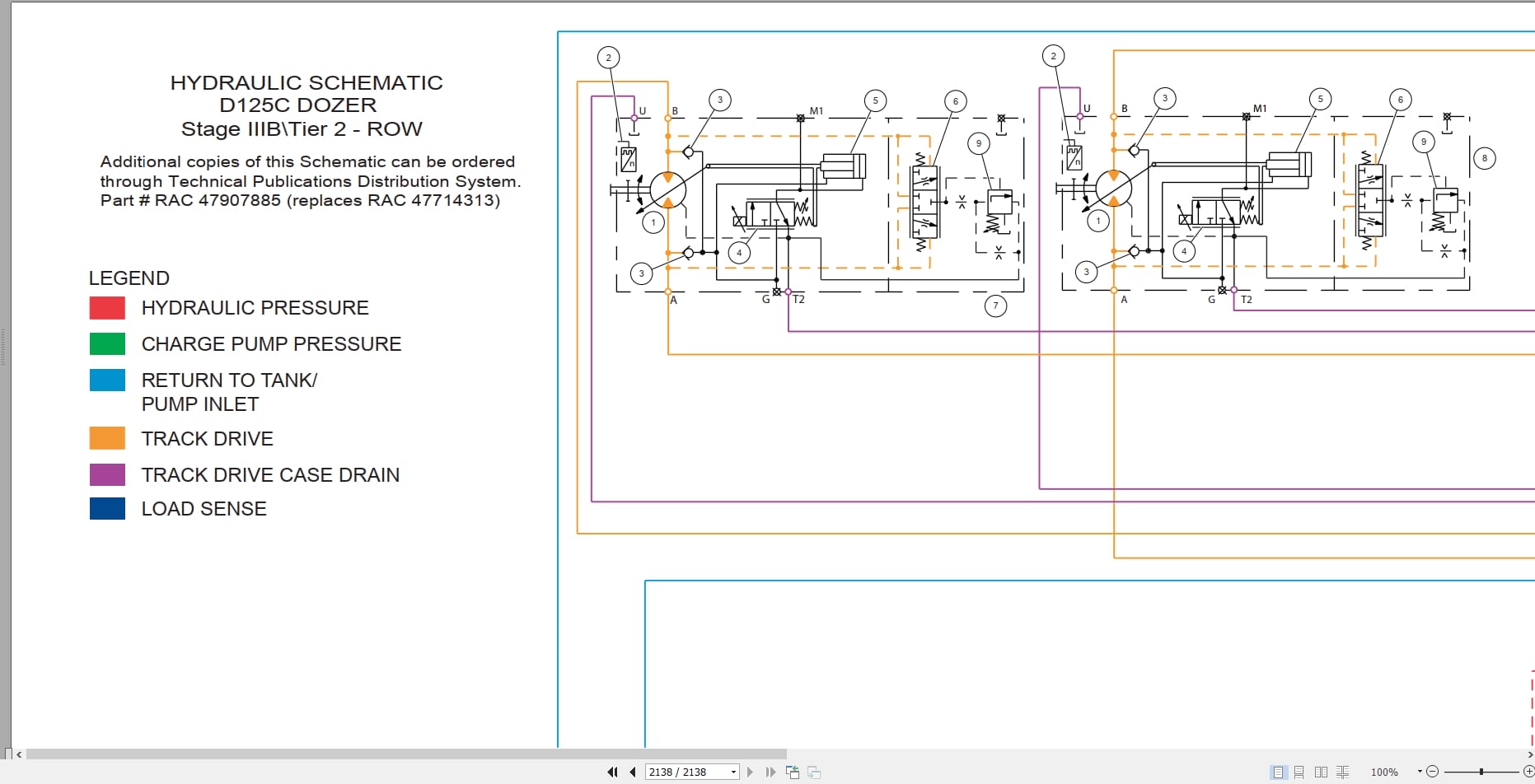1535x784 pixels.
Task: Jump to the last page
Action: [770, 772]
